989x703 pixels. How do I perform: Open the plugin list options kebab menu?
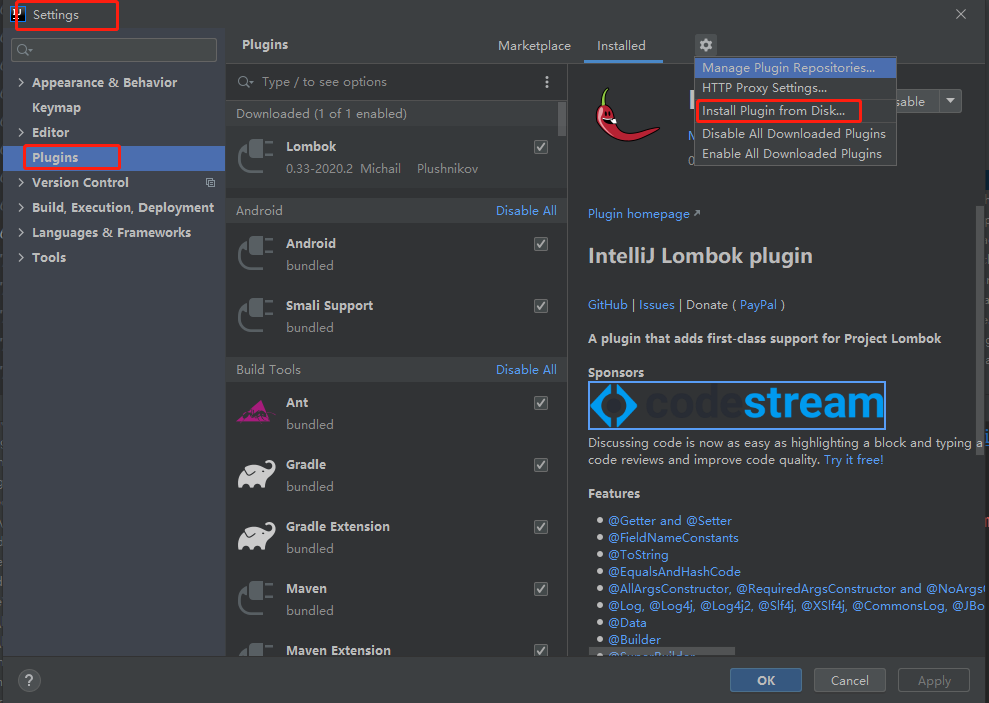point(547,82)
